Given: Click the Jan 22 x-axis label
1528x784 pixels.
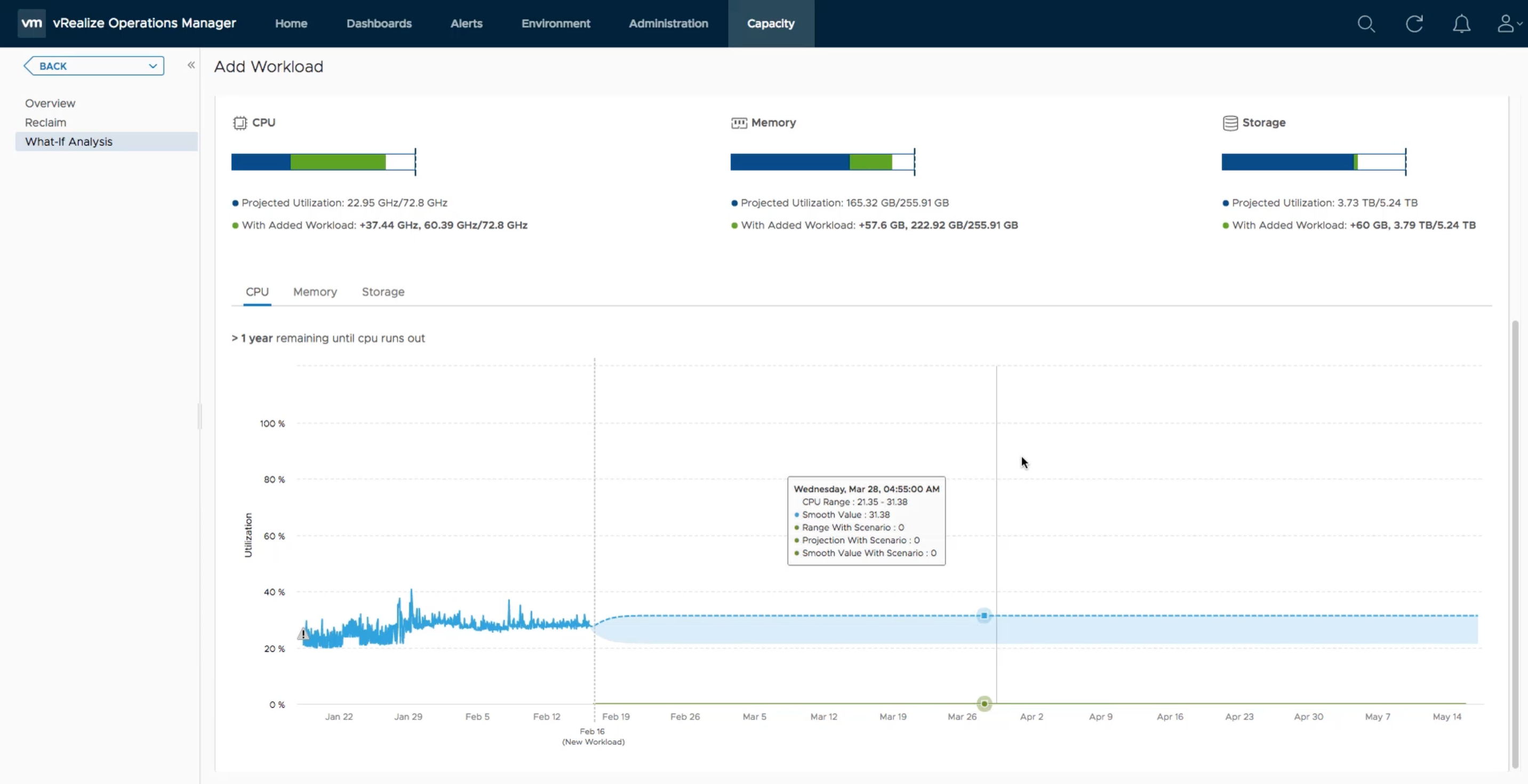Looking at the screenshot, I should (339, 716).
